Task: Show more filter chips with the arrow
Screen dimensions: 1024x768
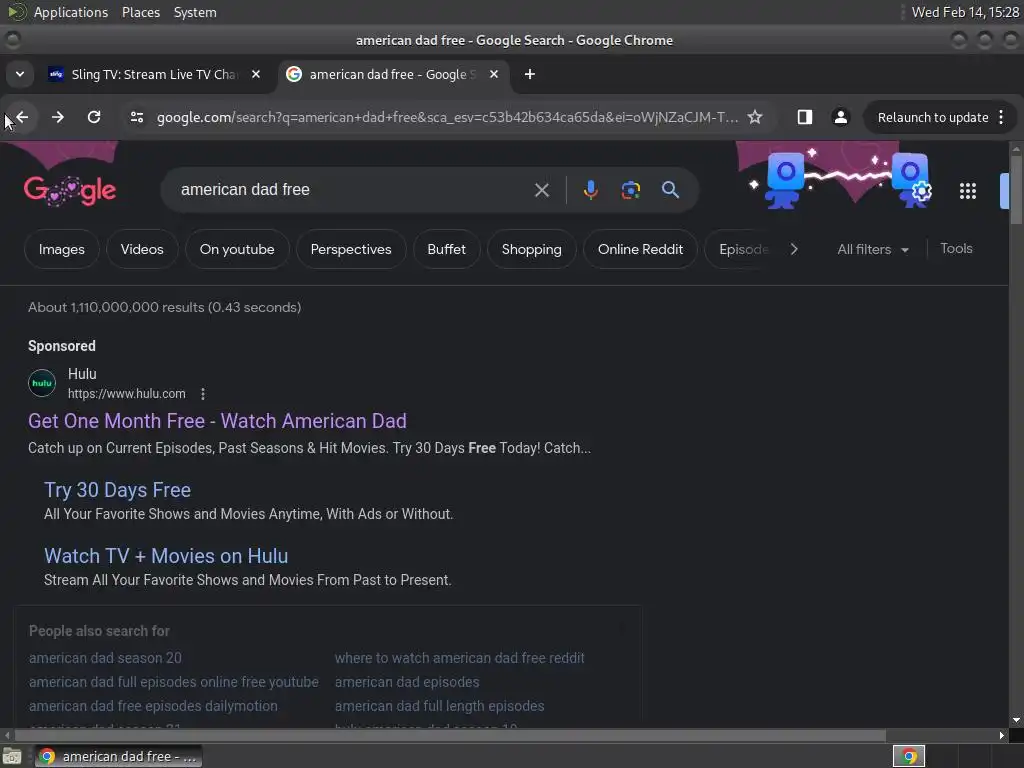Action: (x=794, y=249)
